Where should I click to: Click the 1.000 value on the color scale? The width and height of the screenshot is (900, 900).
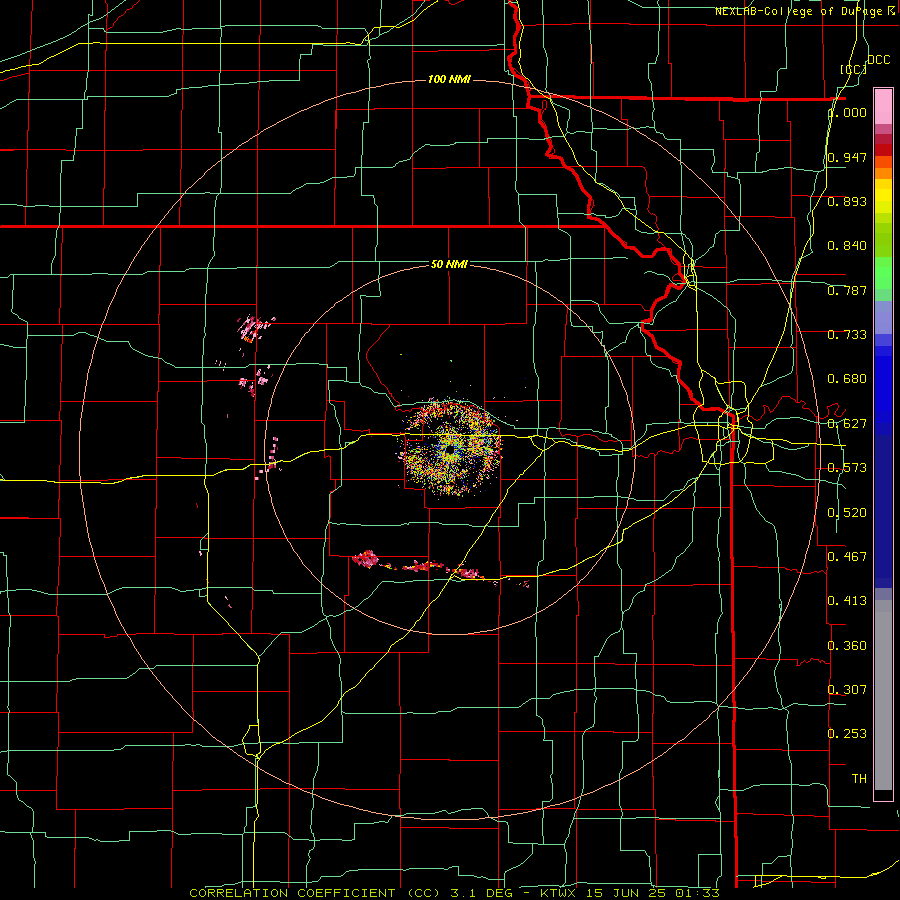click(847, 112)
